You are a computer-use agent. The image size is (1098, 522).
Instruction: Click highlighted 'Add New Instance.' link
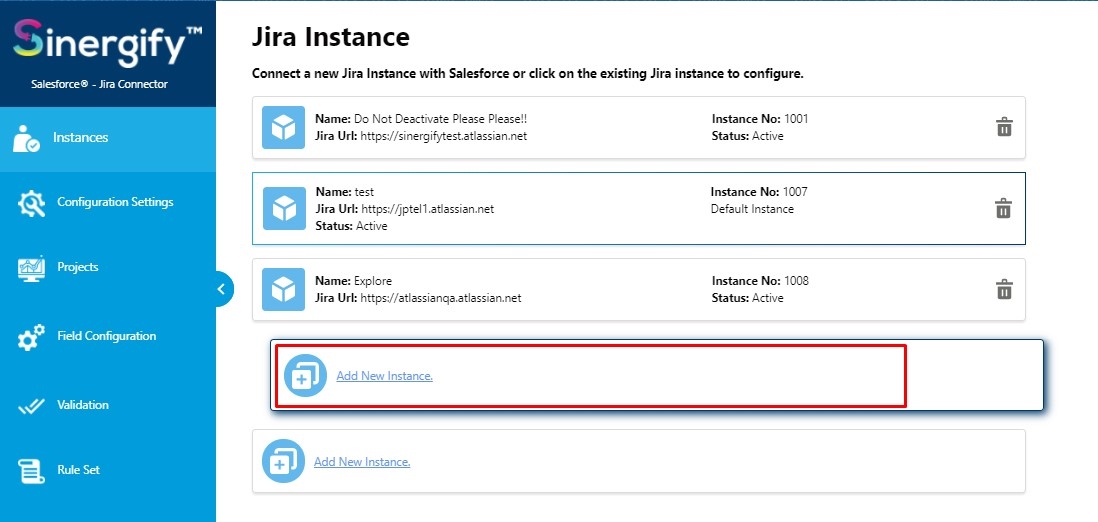point(384,376)
